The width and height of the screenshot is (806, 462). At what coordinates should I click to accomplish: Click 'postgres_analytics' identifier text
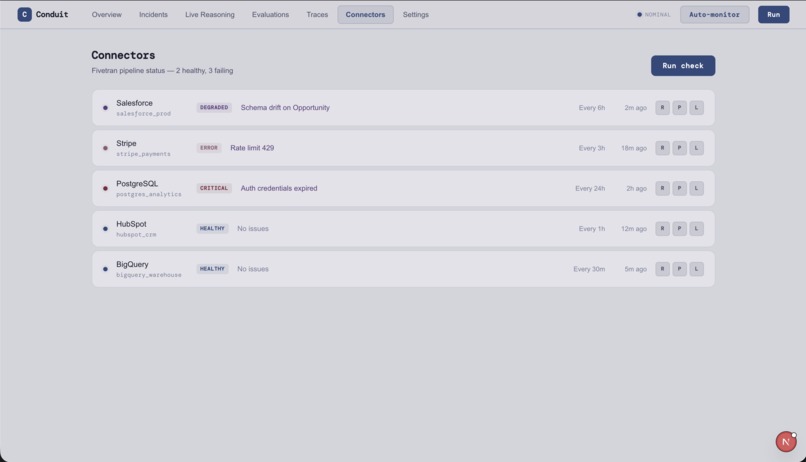click(149, 194)
